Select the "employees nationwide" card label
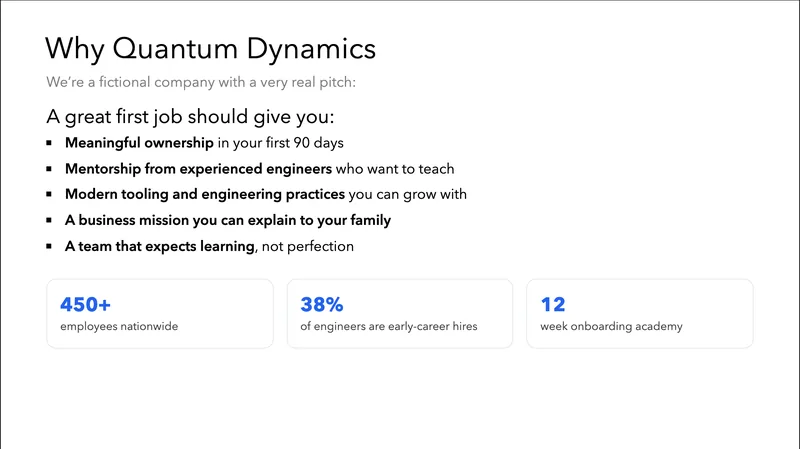The height and width of the screenshot is (449, 800). pyautogui.click(x=119, y=326)
